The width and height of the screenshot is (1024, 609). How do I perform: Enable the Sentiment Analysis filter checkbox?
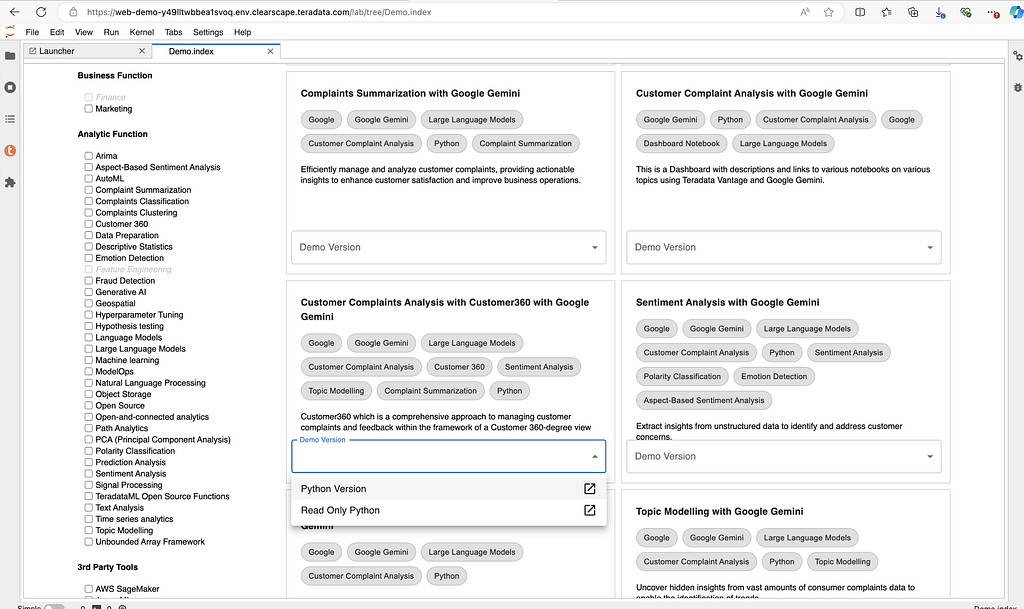(x=88, y=473)
